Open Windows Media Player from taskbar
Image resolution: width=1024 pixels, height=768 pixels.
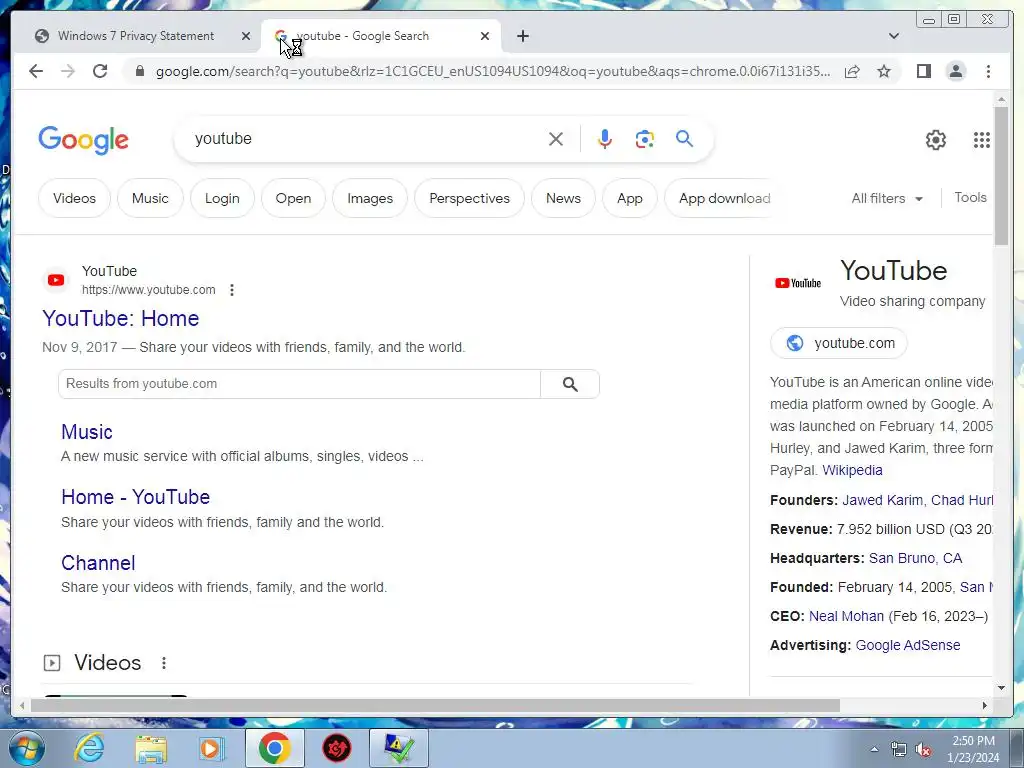point(211,748)
